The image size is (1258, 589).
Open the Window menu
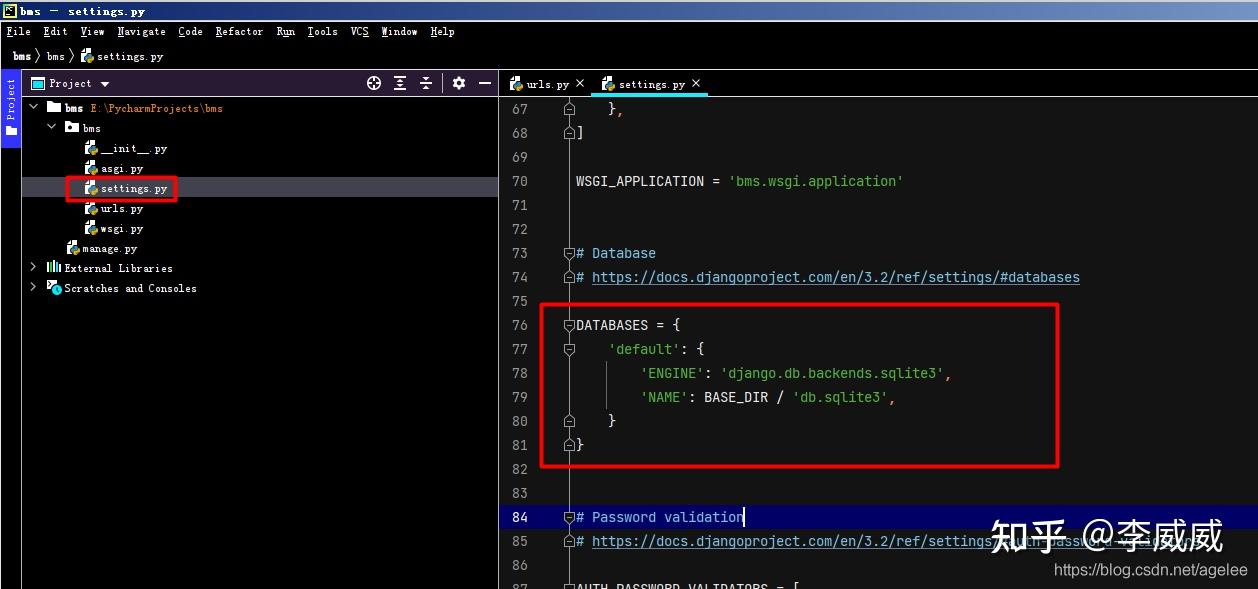click(x=399, y=32)
